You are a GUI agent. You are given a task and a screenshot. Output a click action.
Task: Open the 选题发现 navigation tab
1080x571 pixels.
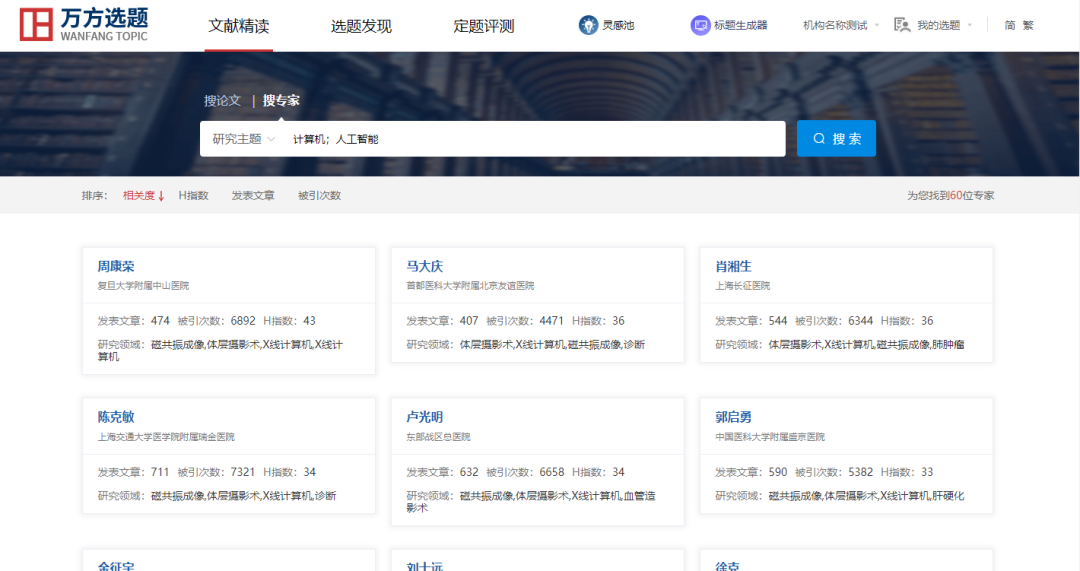(361, 26)
